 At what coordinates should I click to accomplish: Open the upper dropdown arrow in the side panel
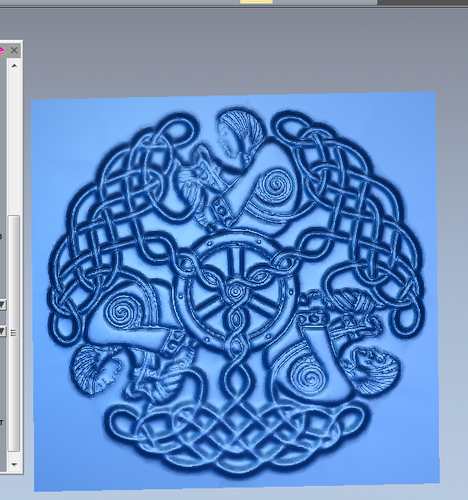pyautogui.click(x=2, y=305)
